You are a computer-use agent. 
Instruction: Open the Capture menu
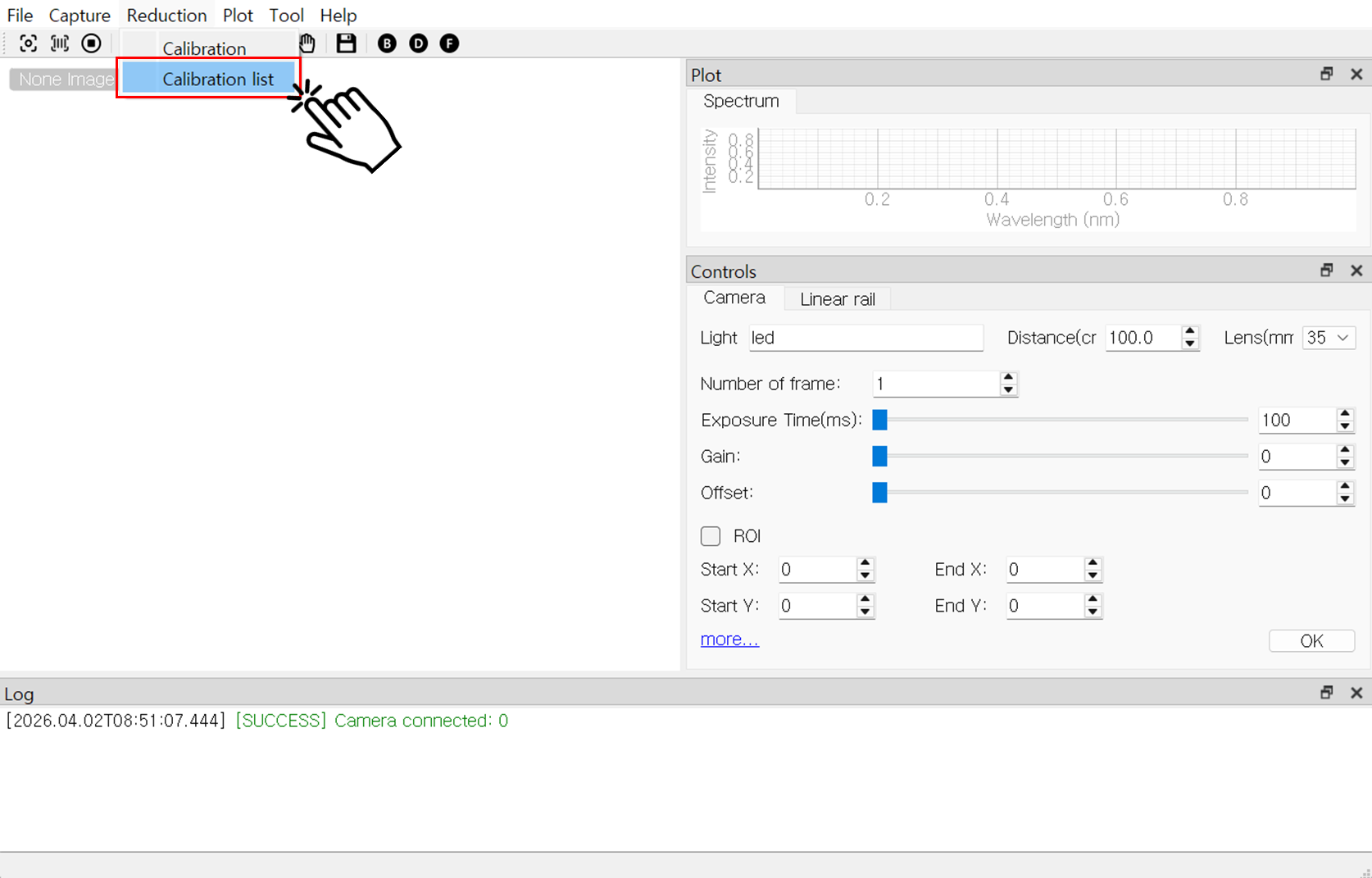pyautogui.click(x=80, y=15)
